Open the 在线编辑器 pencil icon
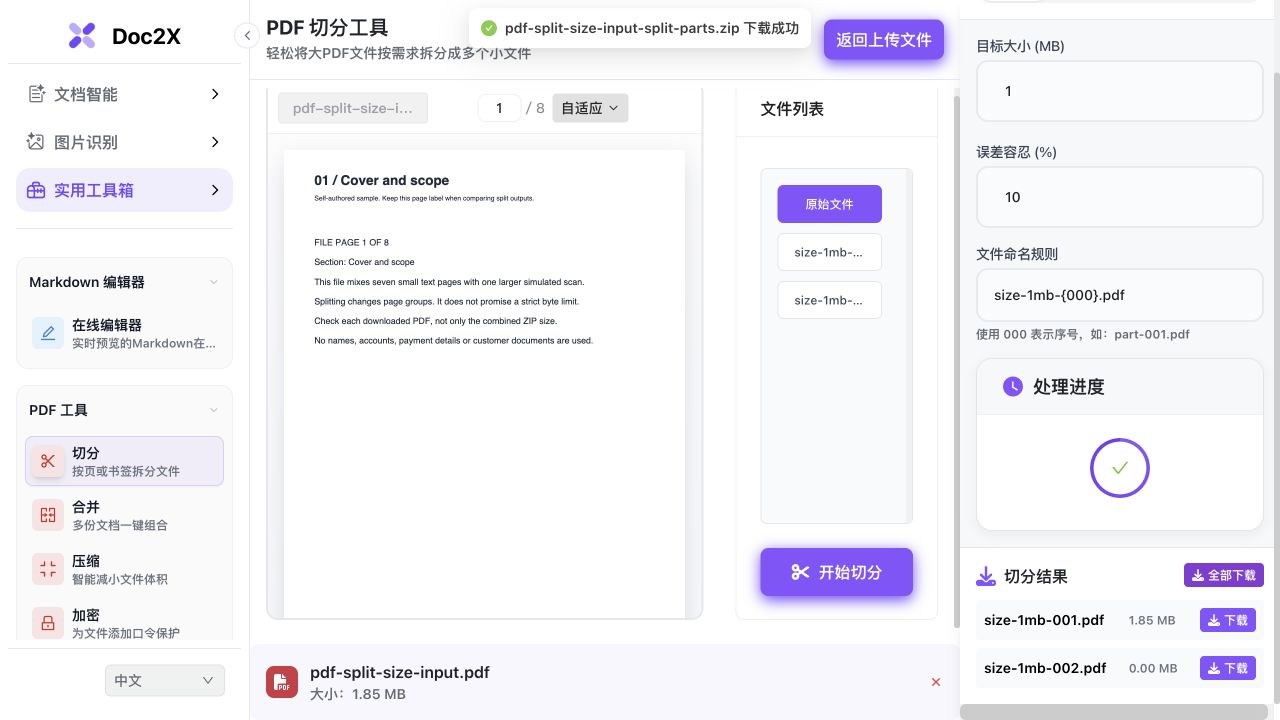 click(48, 333)
